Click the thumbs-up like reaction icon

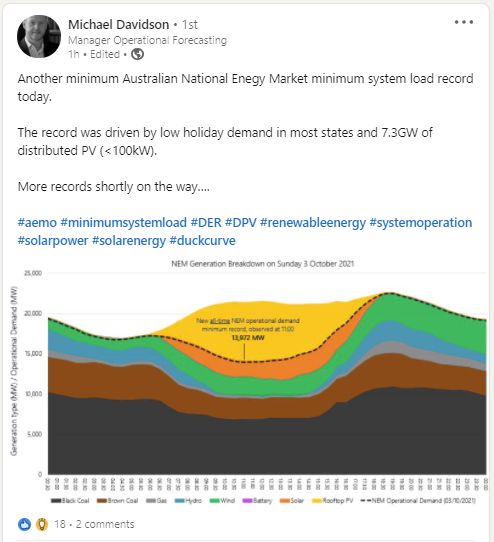tap(24, 524)
